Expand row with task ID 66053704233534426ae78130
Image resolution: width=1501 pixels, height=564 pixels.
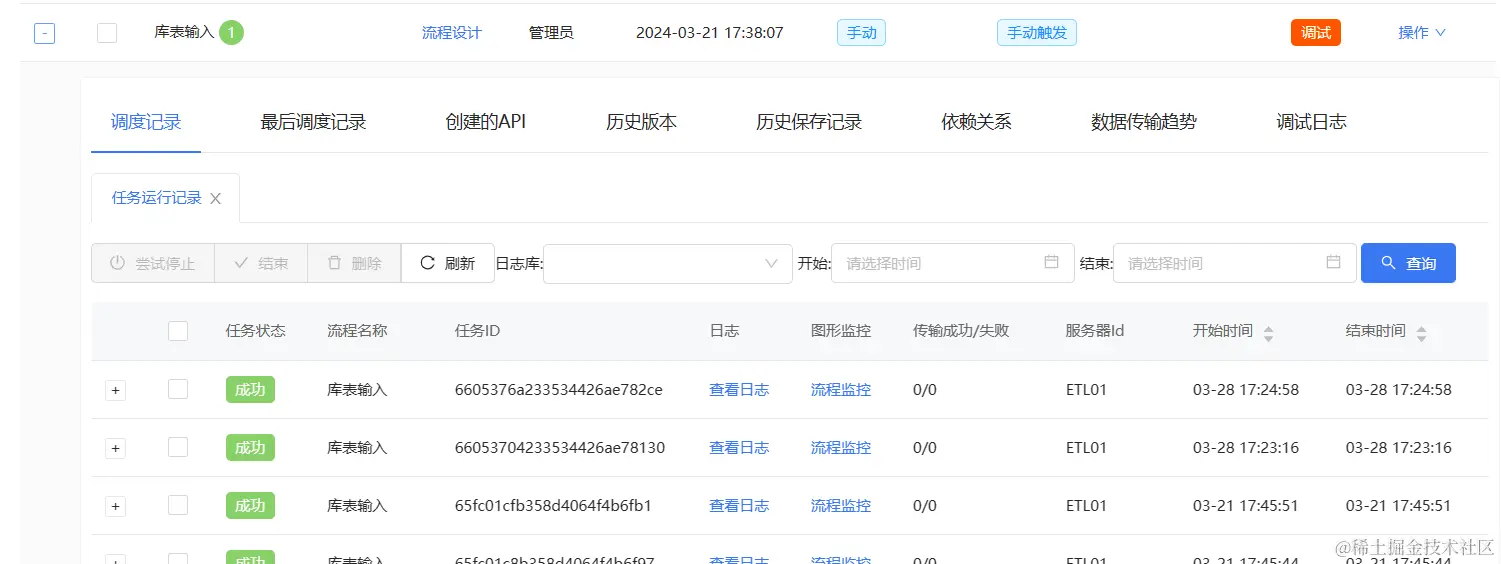[115, 448]
